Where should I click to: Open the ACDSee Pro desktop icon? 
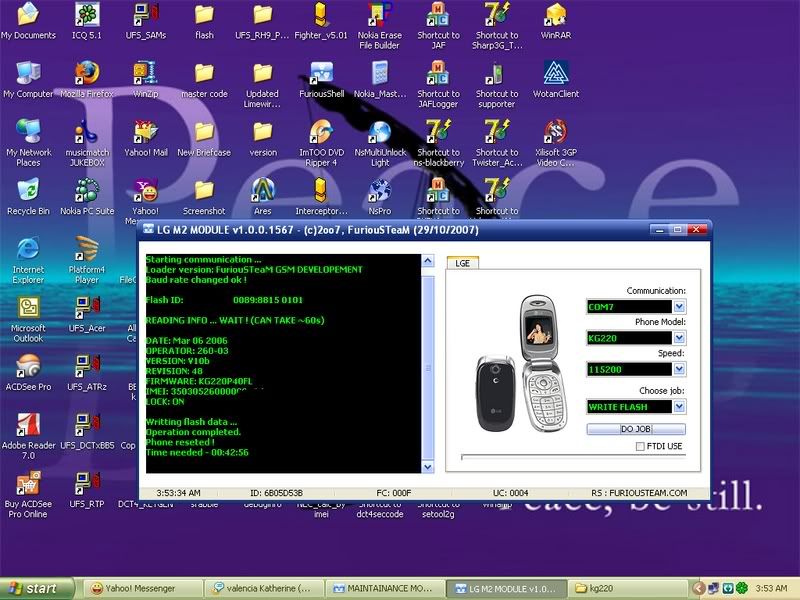coord(28,372)
